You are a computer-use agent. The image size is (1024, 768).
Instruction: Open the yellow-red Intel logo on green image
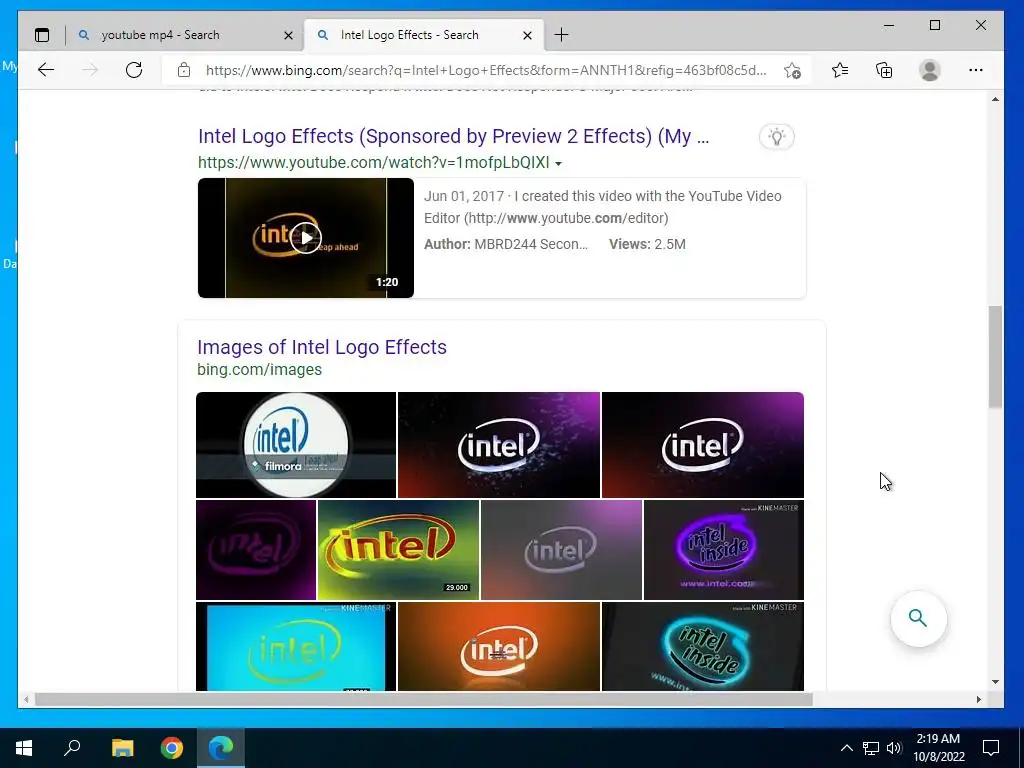(x=398, y=550)
